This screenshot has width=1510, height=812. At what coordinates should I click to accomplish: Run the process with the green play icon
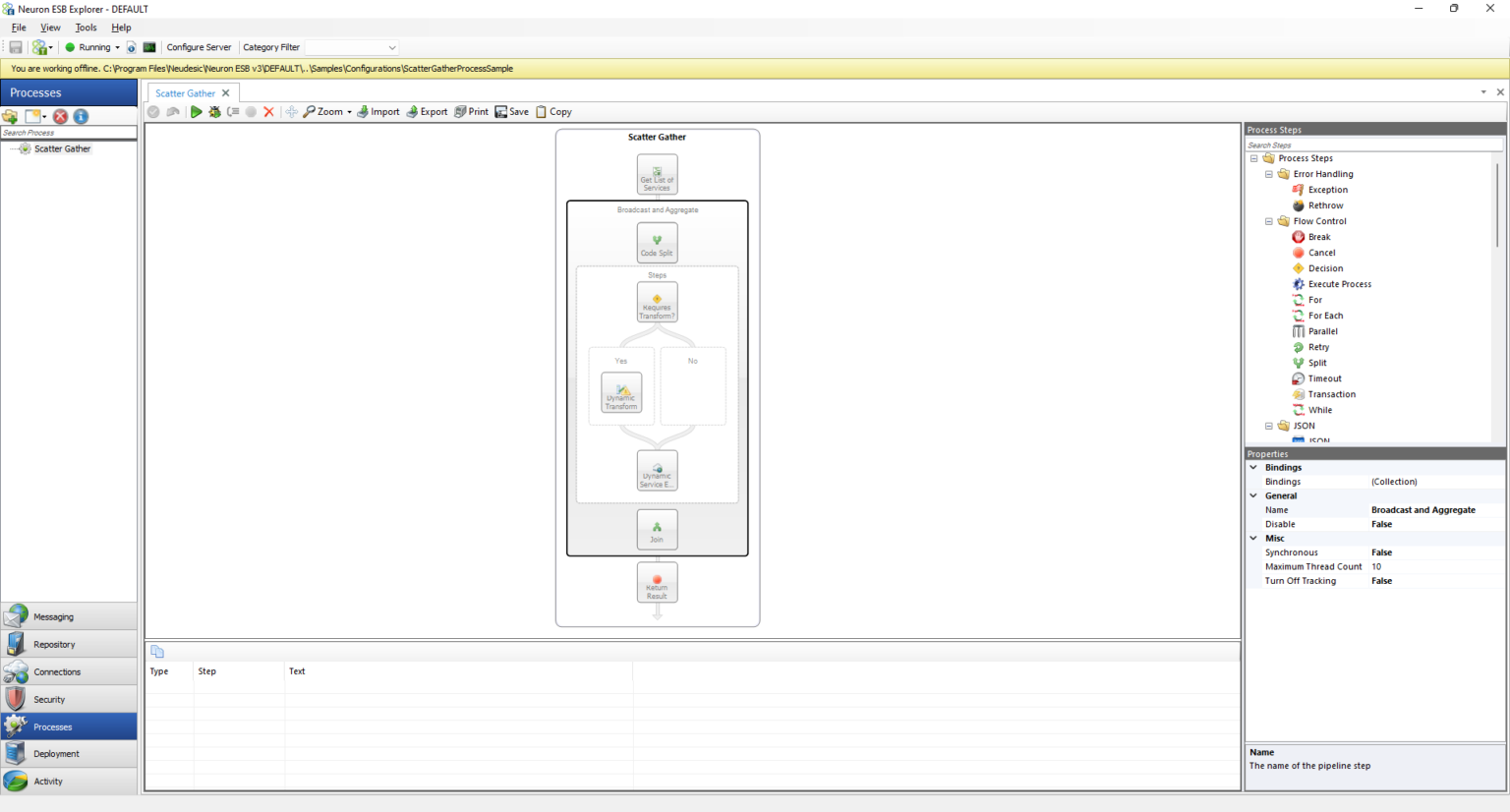[196, 112]
